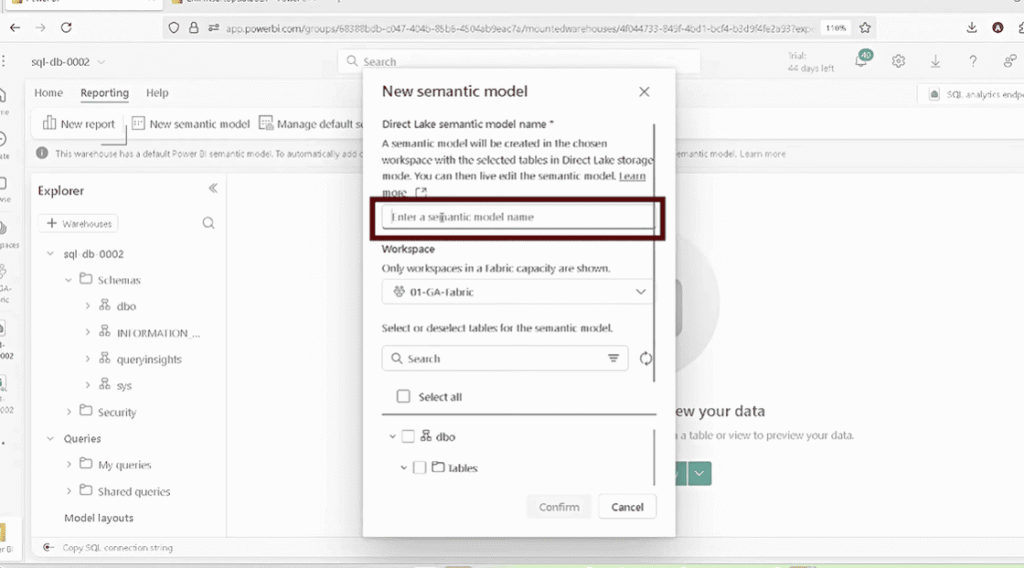Image resolution: width=1024 pixels, height=568 pixels.
Task: Open browser downloads icon
Action: 972,27
